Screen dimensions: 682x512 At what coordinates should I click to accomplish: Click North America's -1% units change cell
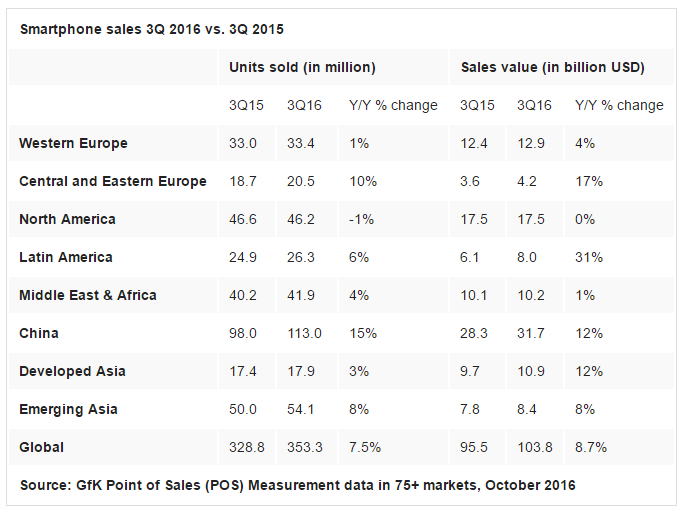[x=362, y=219]
